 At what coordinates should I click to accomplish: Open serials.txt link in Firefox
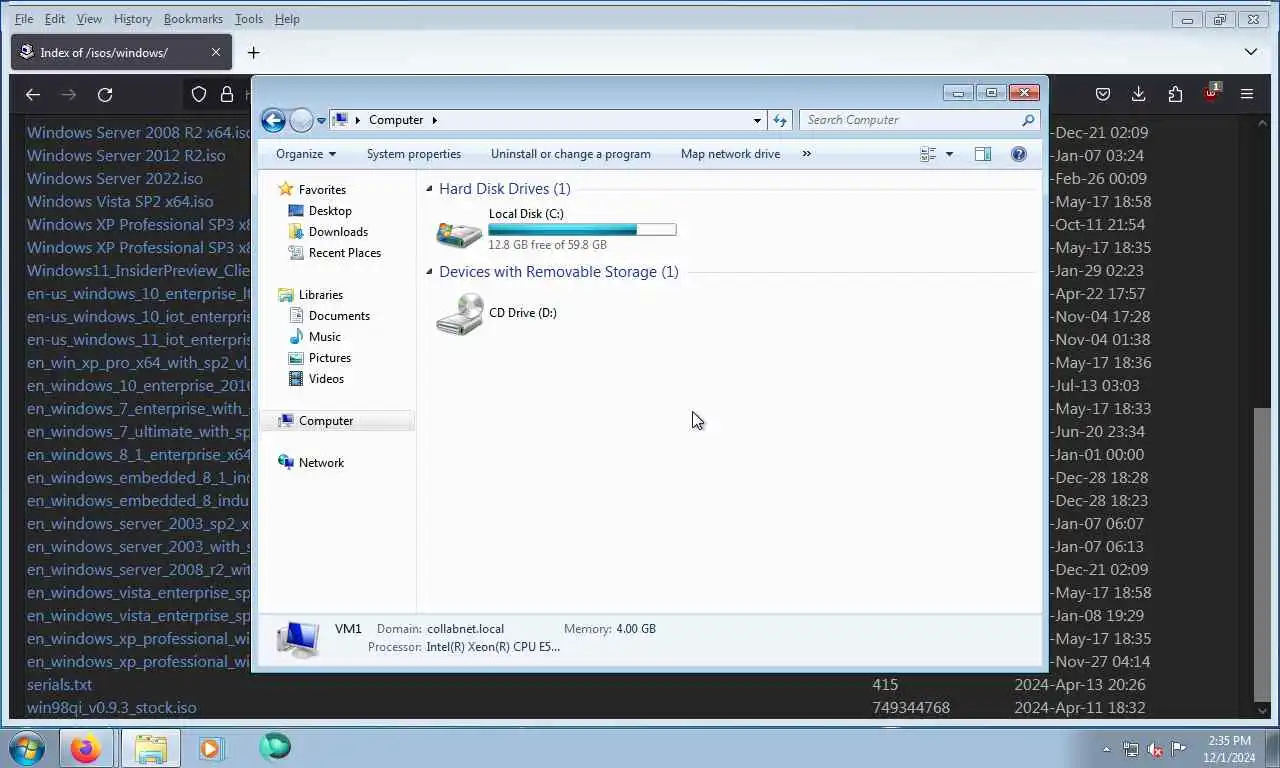click(59, 685)
